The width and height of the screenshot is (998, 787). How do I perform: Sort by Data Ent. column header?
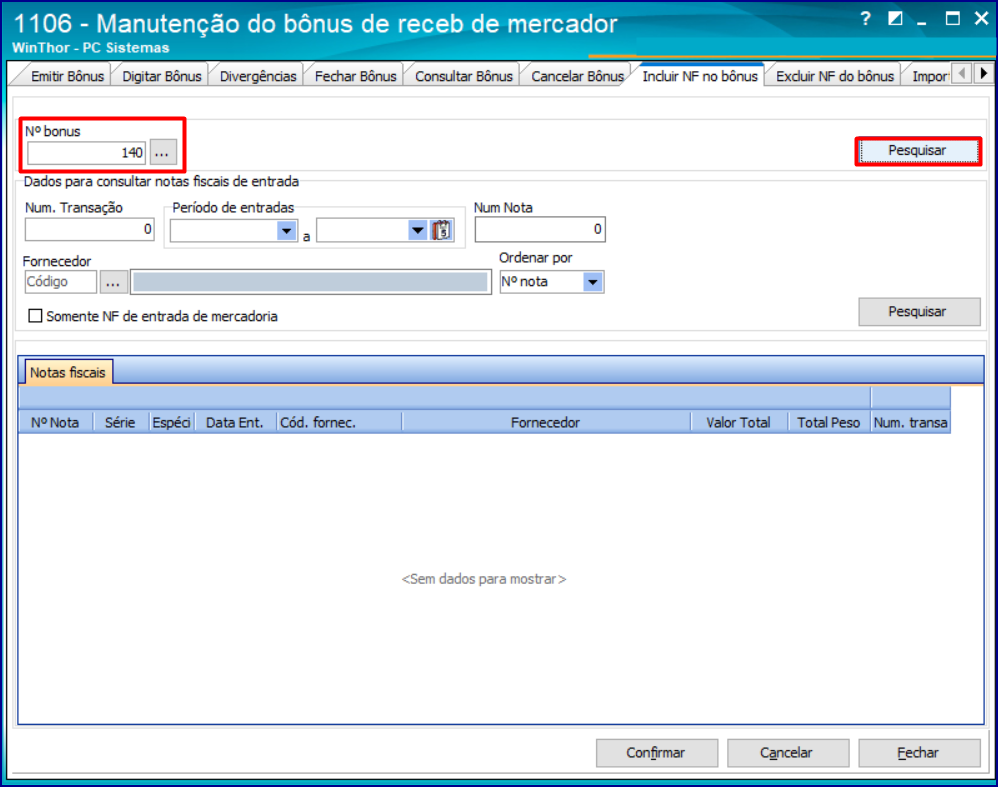[x=235, y=423]
